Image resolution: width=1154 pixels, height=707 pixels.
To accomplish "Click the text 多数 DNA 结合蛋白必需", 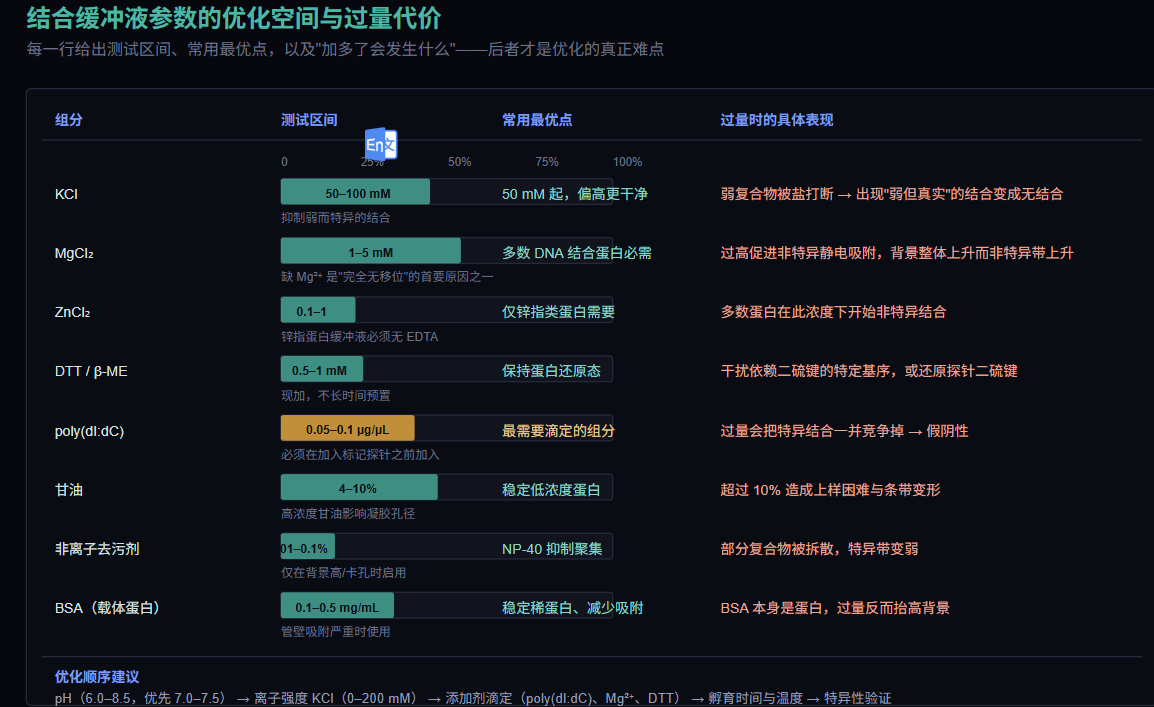I will 577,253.
